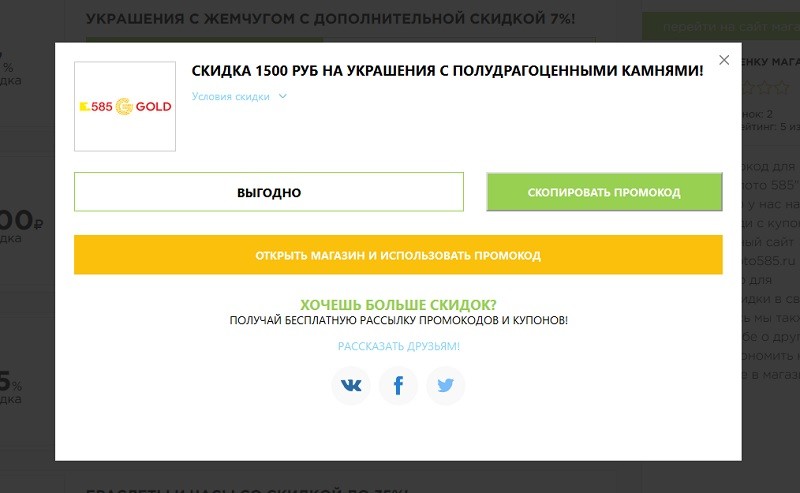Open the Хочешь больше скидок? link
The width and height of the screenshot is (800, 493).
[398, 304]
